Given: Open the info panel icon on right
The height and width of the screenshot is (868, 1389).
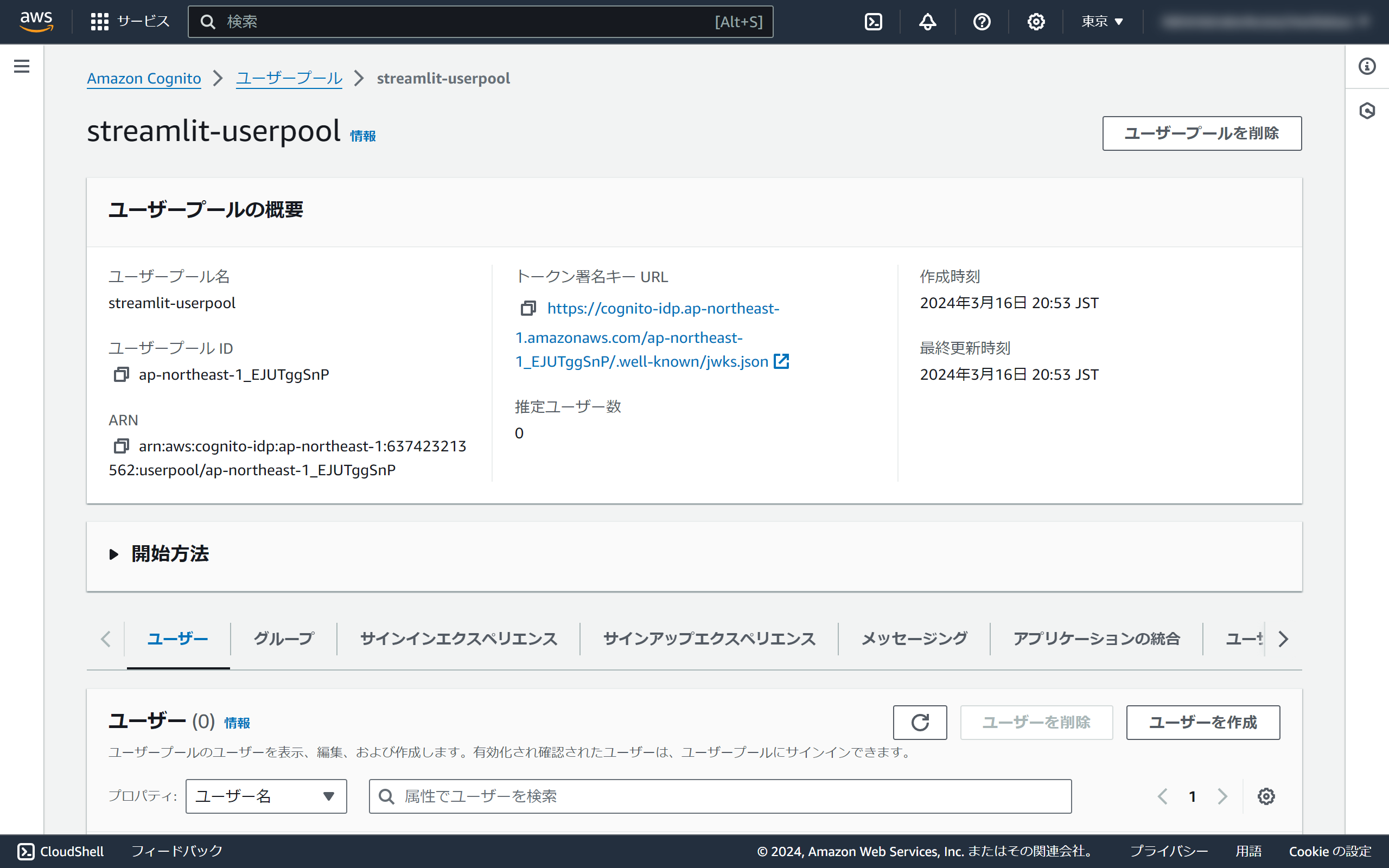Looking at the screenshot, I should point(1367,66).
